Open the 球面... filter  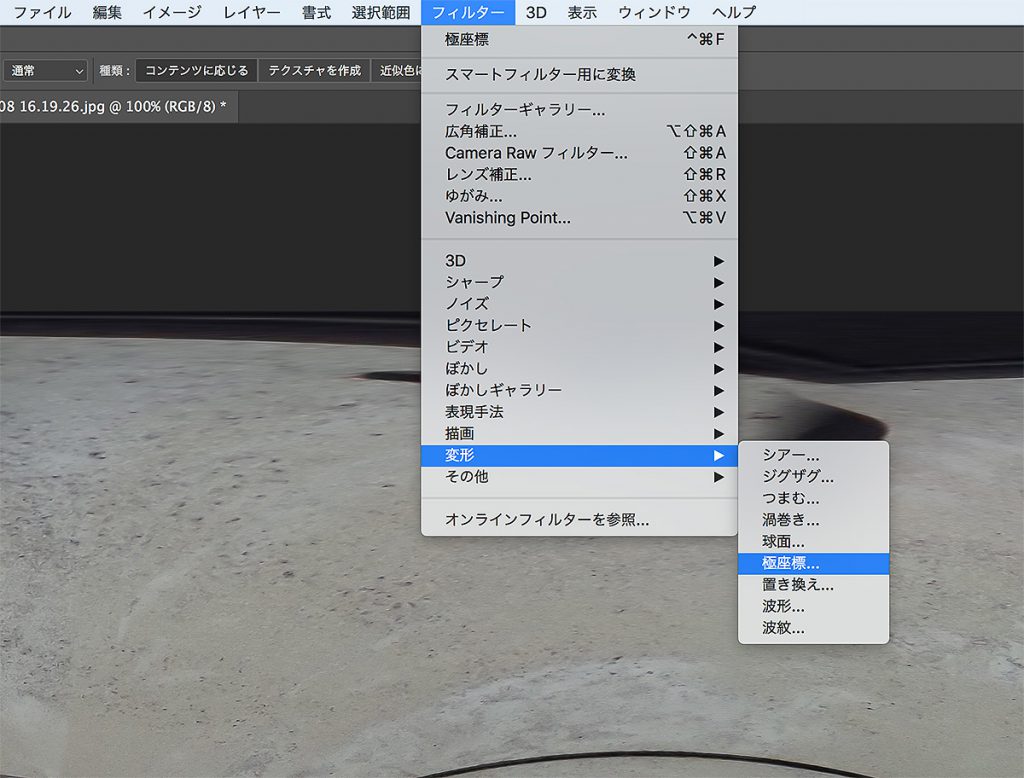point(783,542)
